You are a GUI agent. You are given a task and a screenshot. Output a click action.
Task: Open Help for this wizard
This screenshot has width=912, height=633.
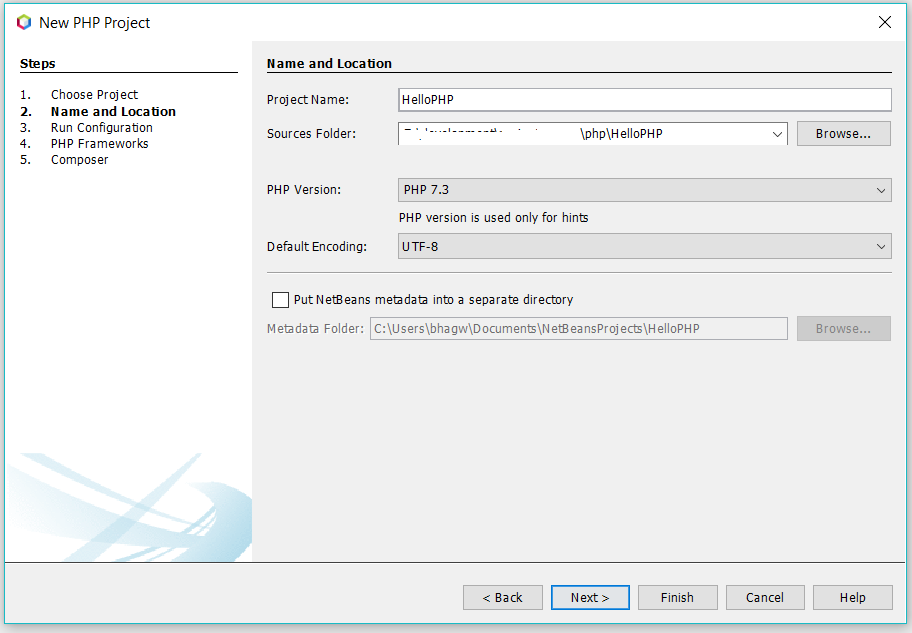(x=853, y=598)
